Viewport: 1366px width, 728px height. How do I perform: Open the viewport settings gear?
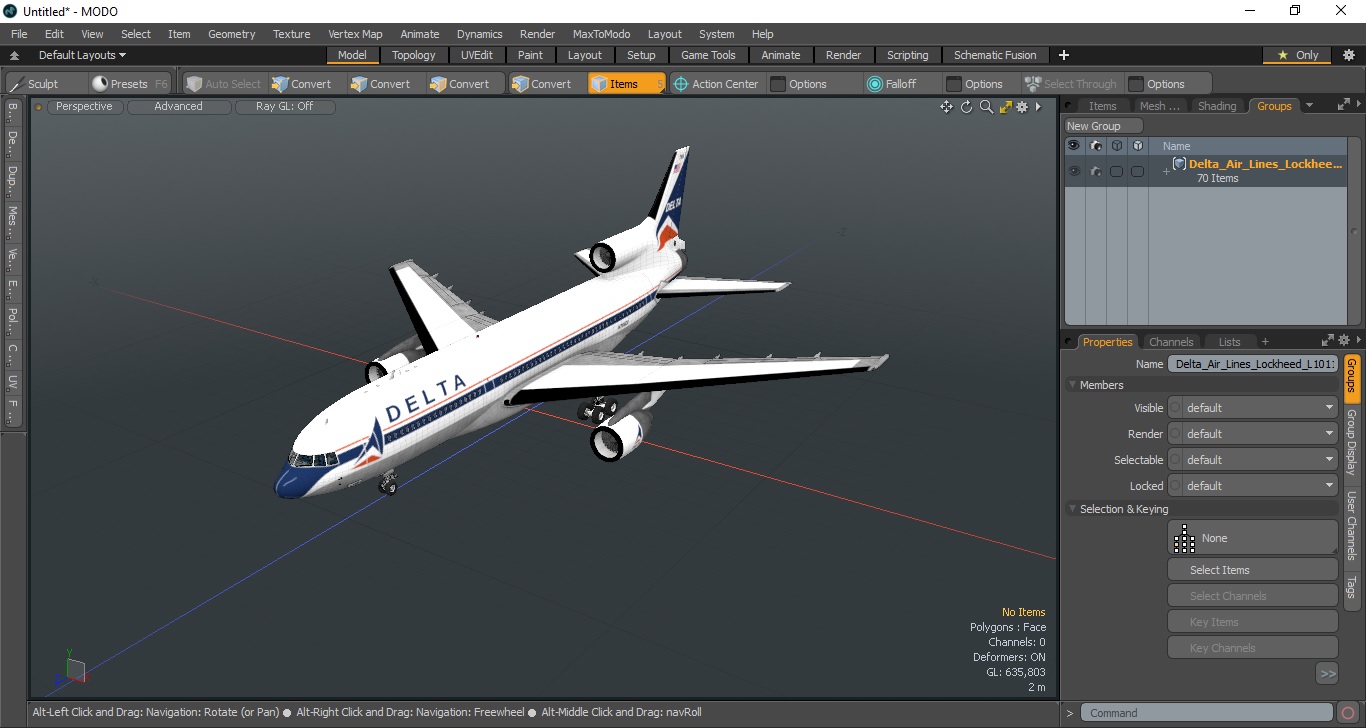tap(1022, 107)
